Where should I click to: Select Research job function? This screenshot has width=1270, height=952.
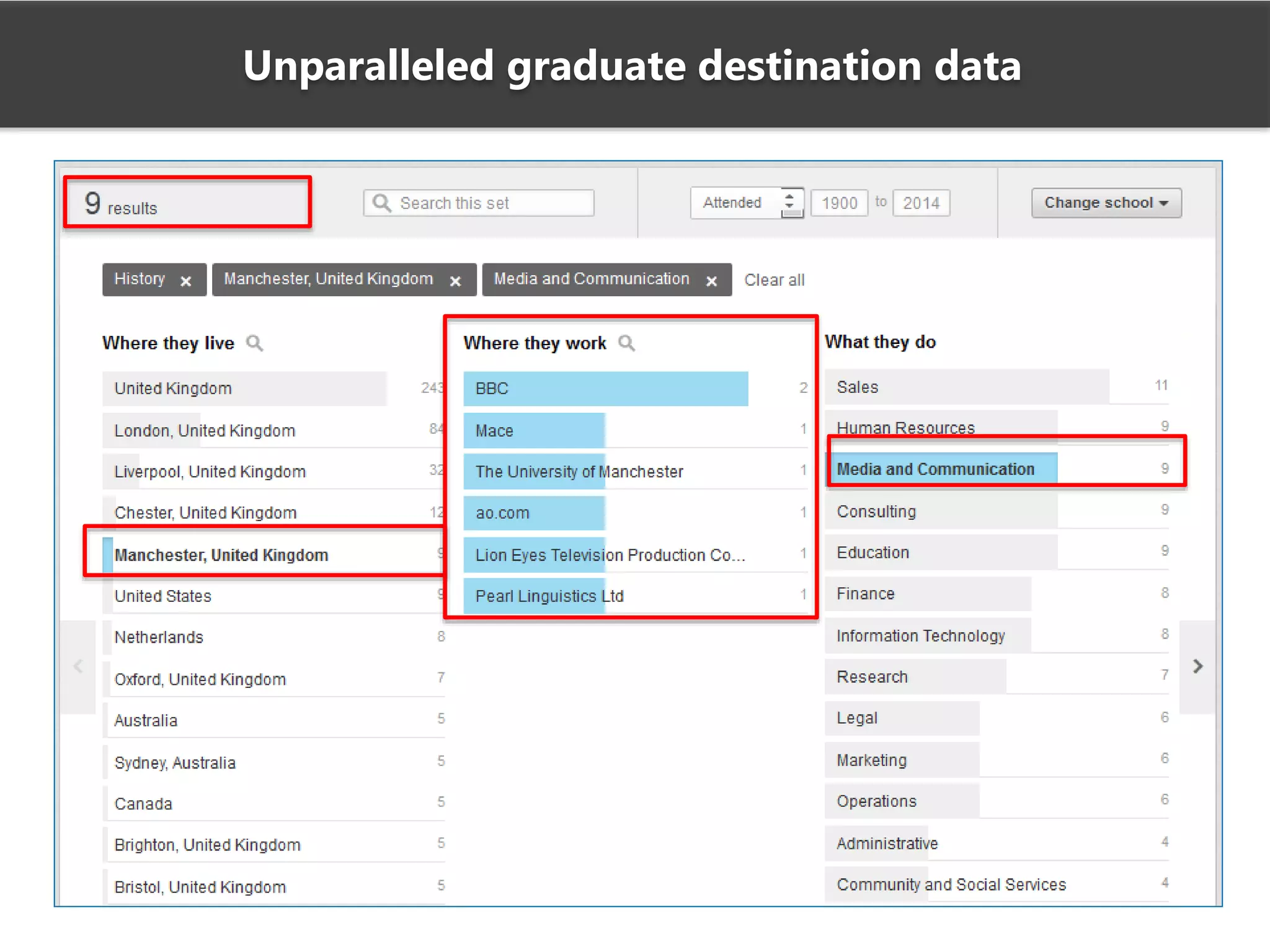pyautogui.click(x=997, y=677)
